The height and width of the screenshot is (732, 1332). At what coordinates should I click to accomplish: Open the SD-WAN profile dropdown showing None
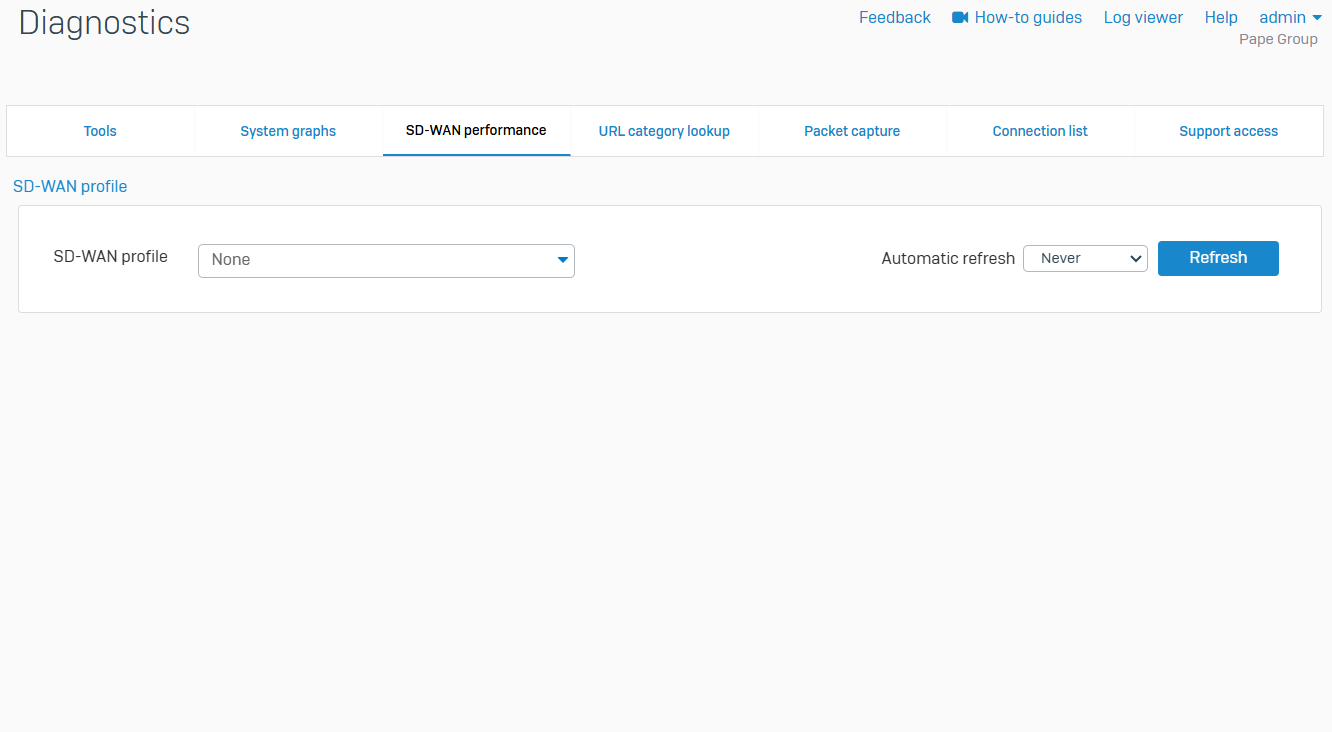(x=386, y=260)
